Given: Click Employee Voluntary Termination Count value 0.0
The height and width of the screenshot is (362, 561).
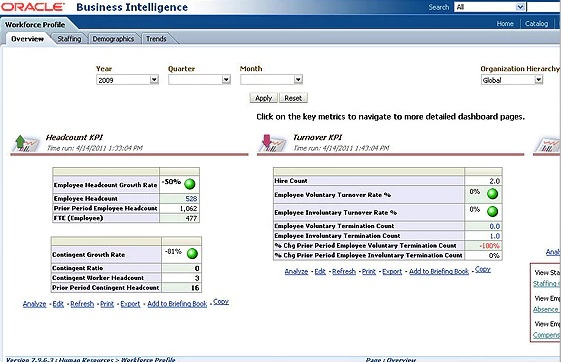Looking at the screenshot, I should click(x=494, y=226).
